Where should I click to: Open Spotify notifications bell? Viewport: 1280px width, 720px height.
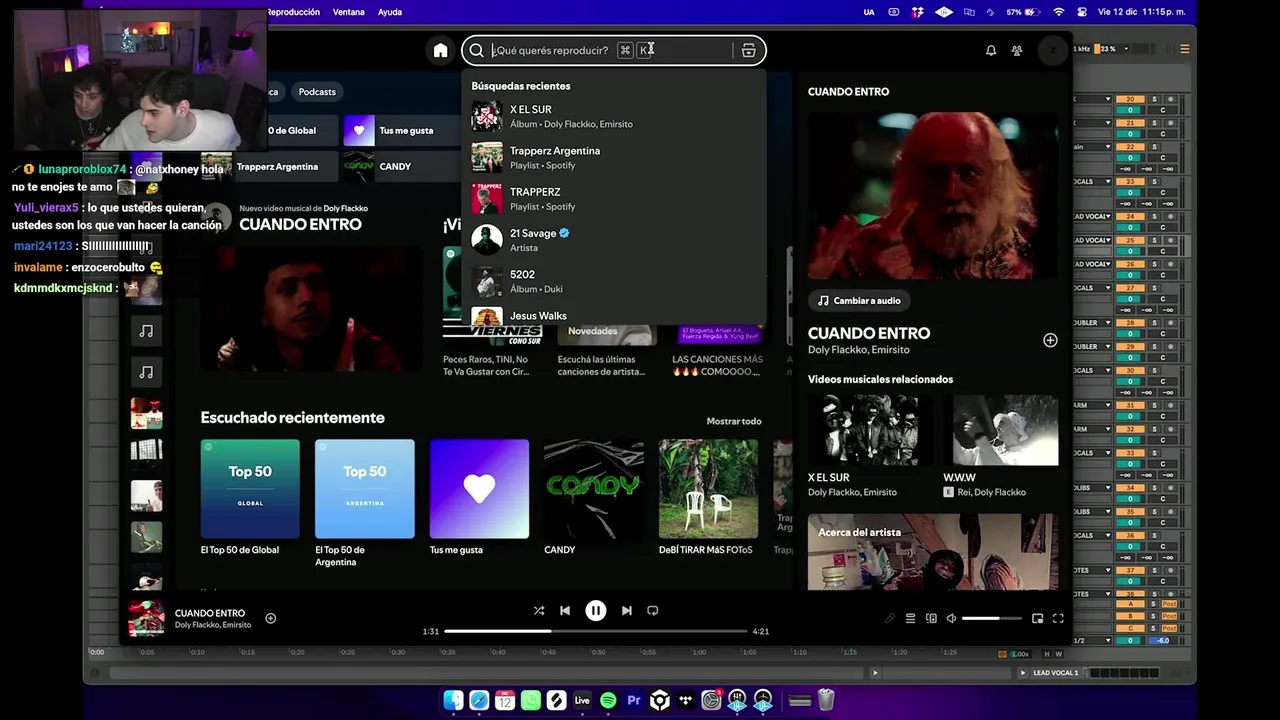[x=991, y=50]
